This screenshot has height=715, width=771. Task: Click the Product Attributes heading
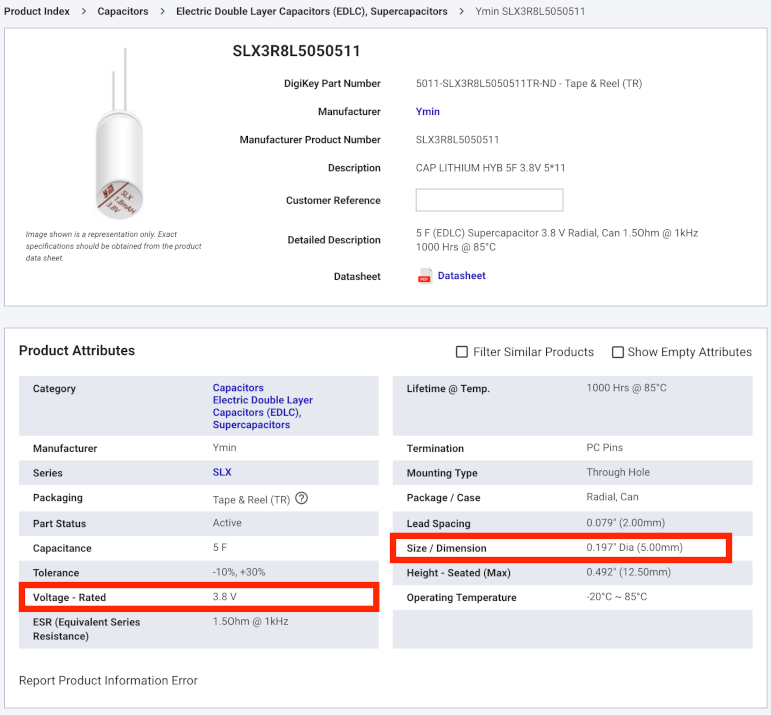pyautogui.click(x=77, y=351)
